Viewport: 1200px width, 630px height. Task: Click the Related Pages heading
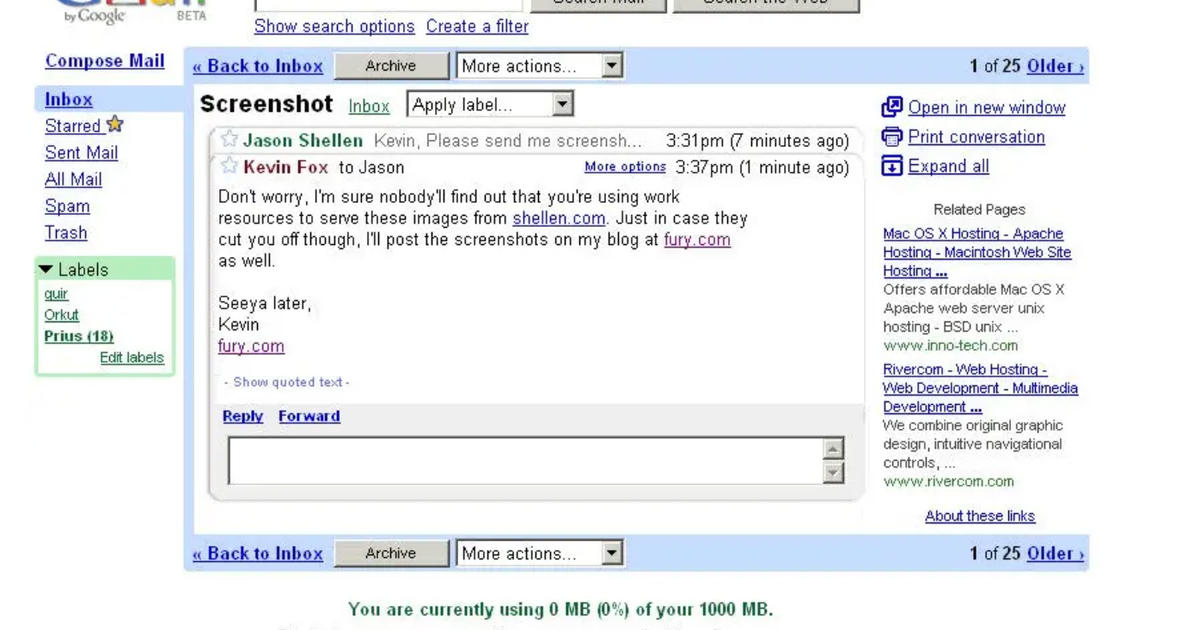[979, 209]
